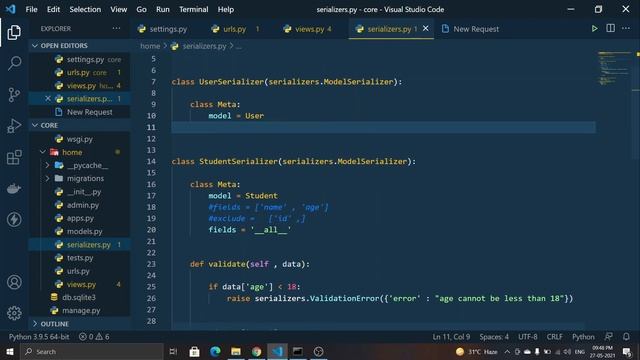Open the Run menu
Viewport: 640px width, 360px height.
click(162, 9)
